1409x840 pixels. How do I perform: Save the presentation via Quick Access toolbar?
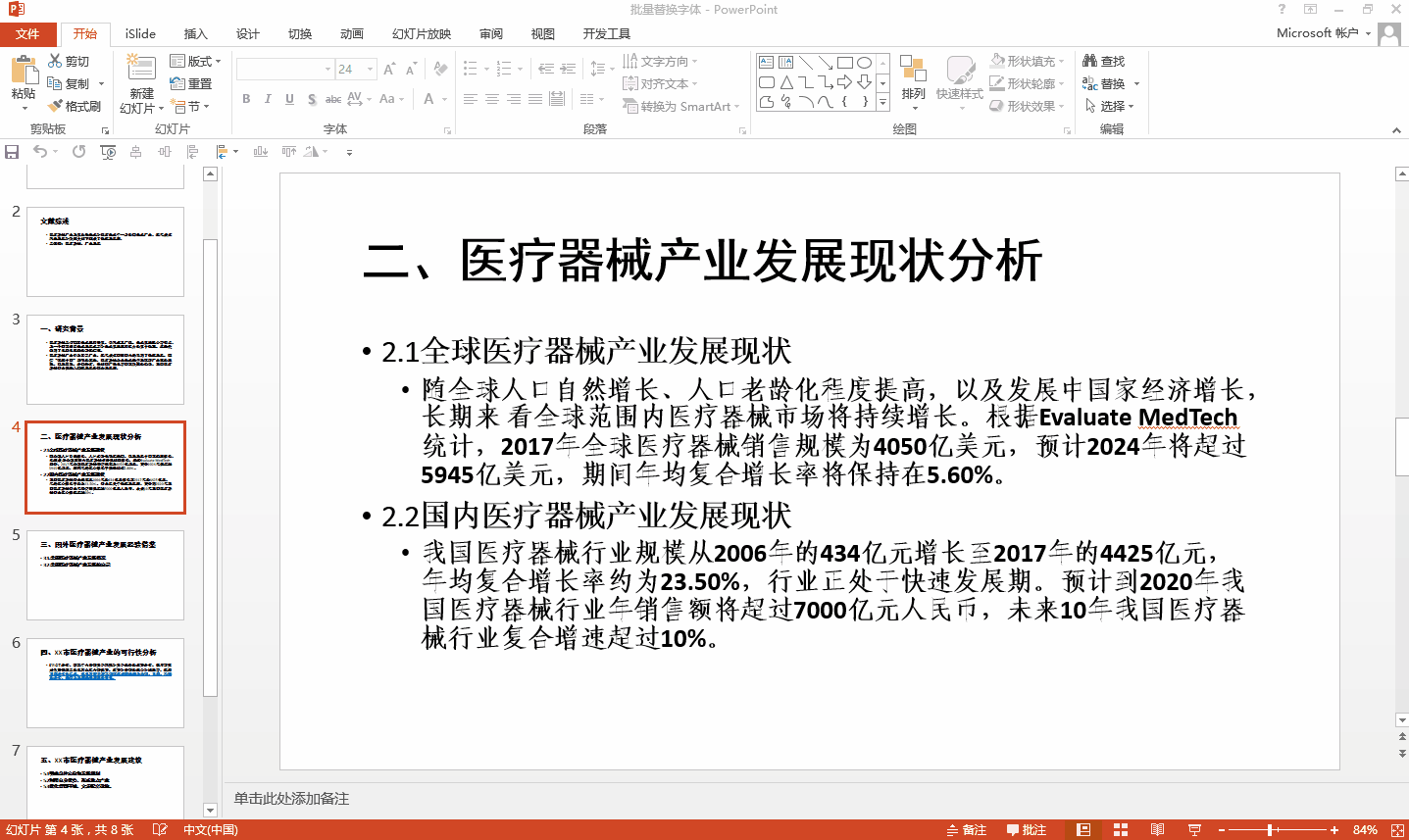[x=12, y=151]
